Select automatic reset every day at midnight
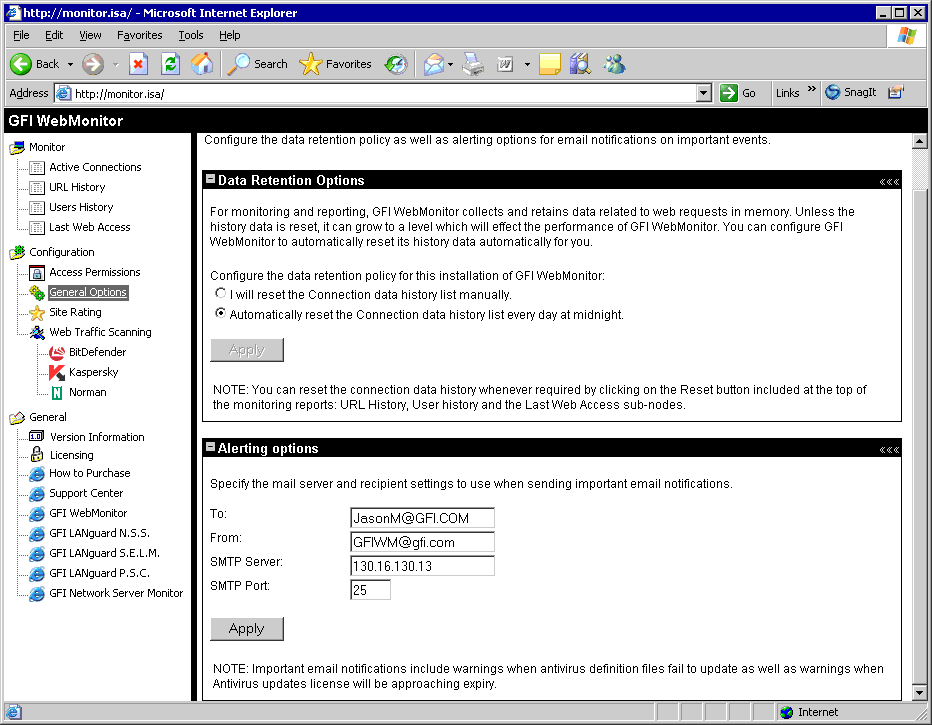The image size is (932, 725). click(221, 313)
